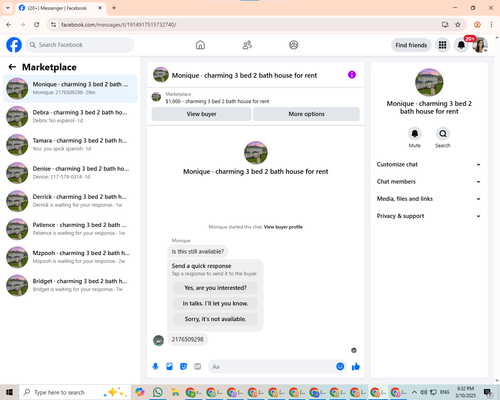Viewport: 500px width, 400px height.
Task: Send a voice clip microphone icon
Action: tap(155, 367)
